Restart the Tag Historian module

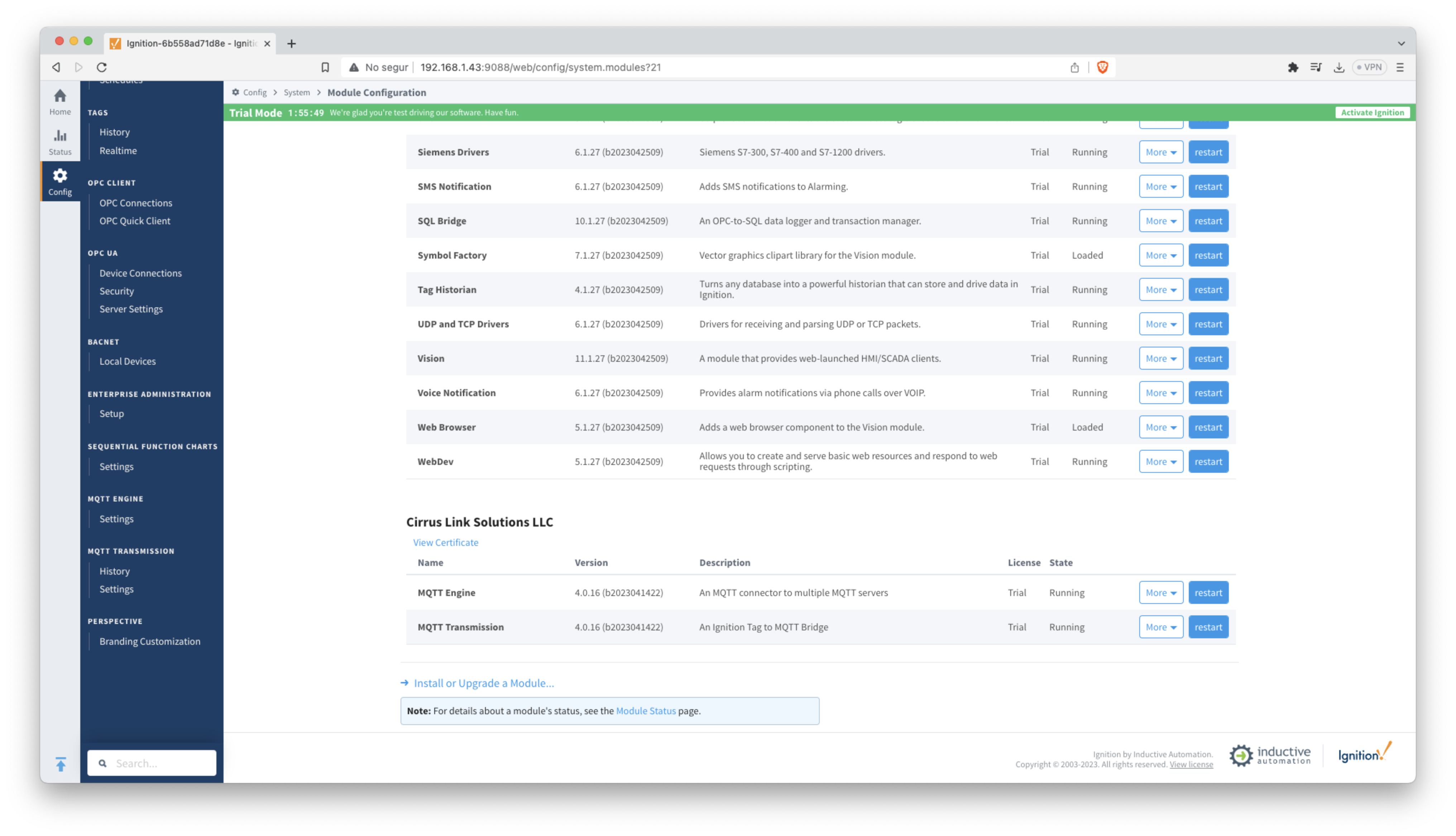[1208, 290]
